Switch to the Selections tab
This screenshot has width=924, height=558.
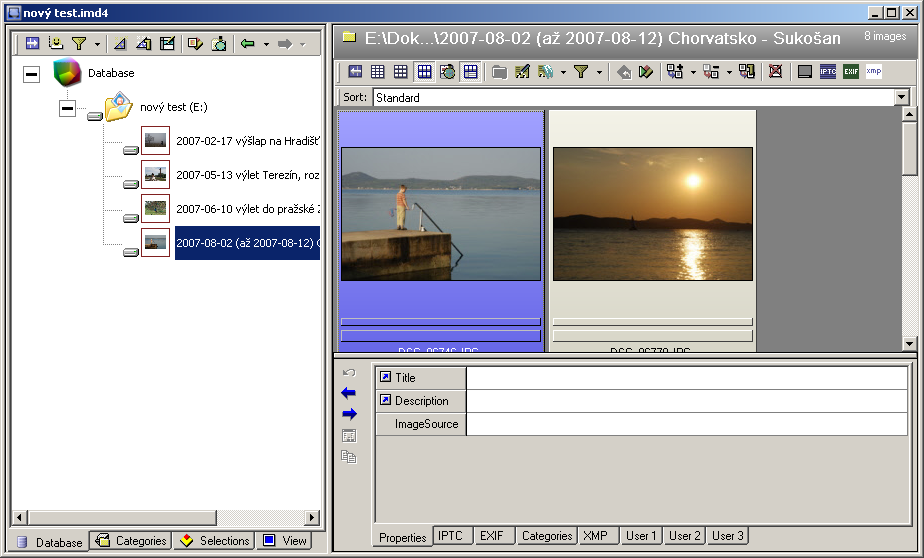coord(214,540)
